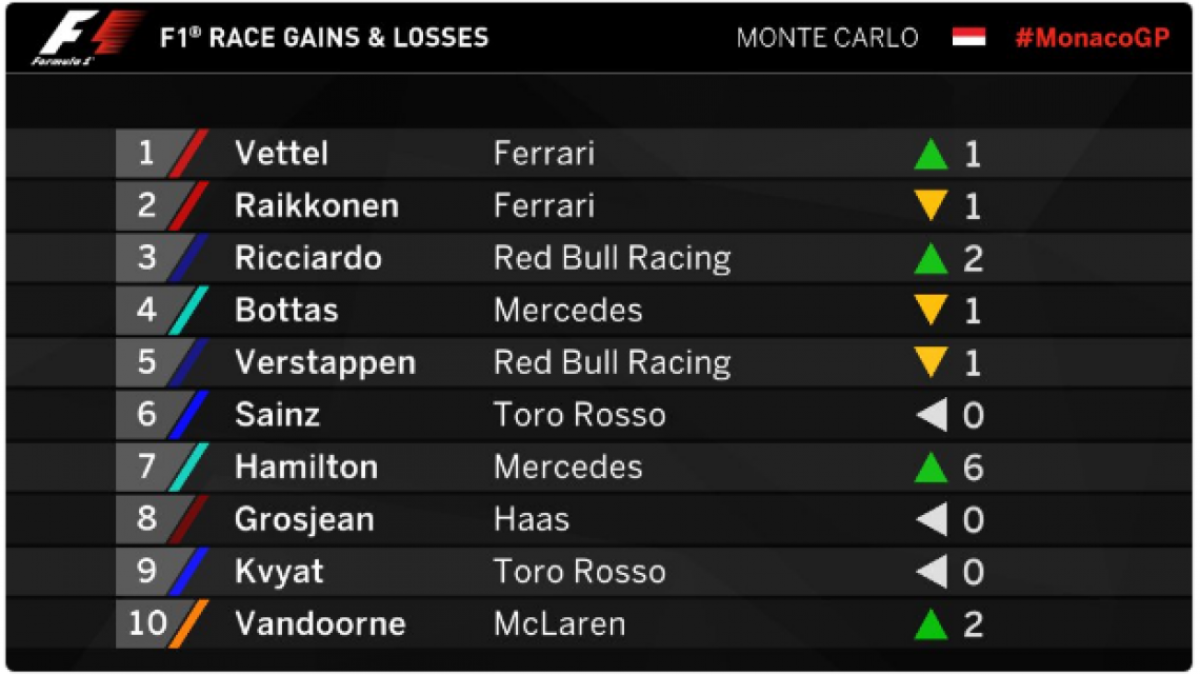Click the orange McLaren stripe beside position 10

pos(189,624)
